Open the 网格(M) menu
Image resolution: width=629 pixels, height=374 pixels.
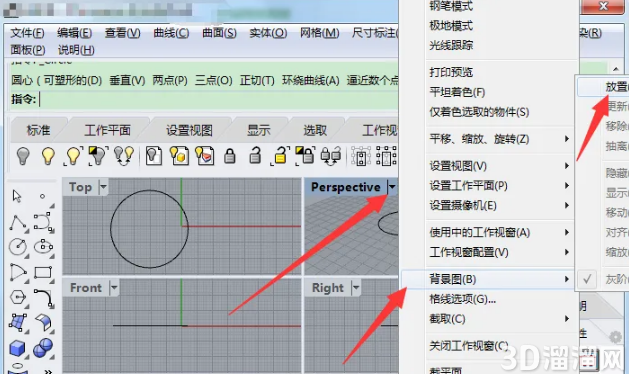click(319, 33)
